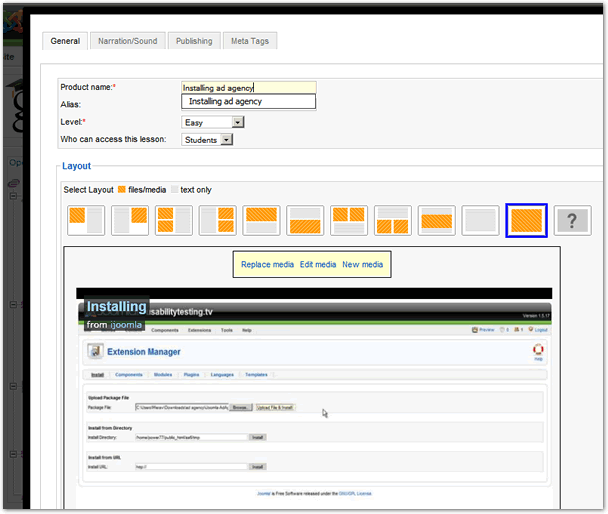Click the red lifebuoy Help icon

[538, 350]
